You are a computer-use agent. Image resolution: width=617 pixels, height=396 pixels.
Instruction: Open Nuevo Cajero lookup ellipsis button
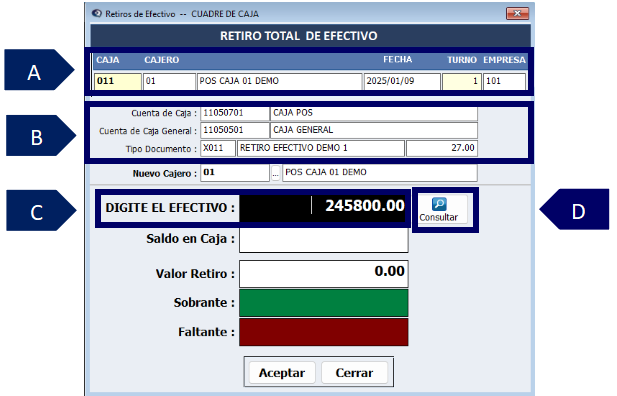point(275,173)
